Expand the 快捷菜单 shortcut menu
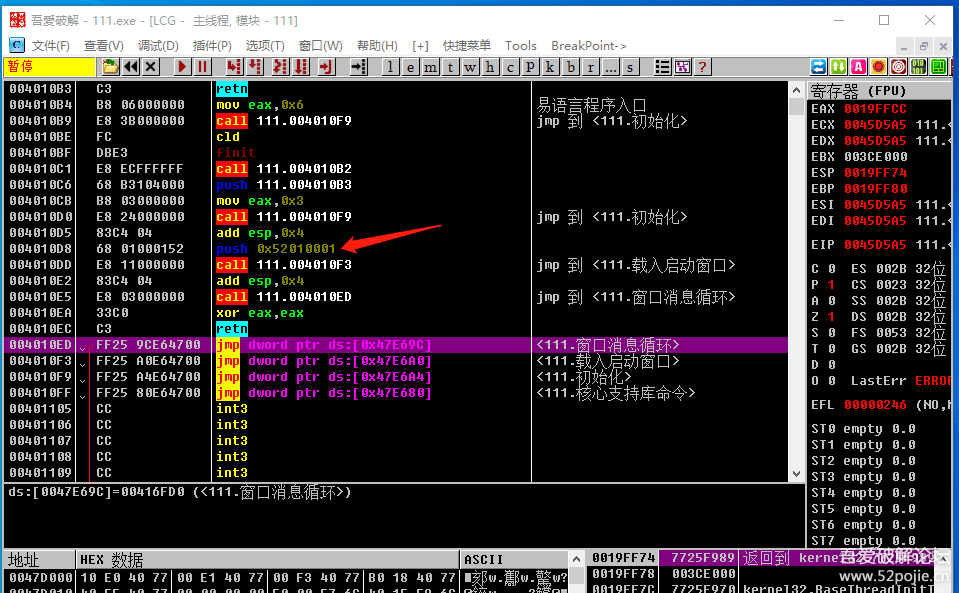The height and width of the screenshot is (593, 959). (x=467, y=46)
